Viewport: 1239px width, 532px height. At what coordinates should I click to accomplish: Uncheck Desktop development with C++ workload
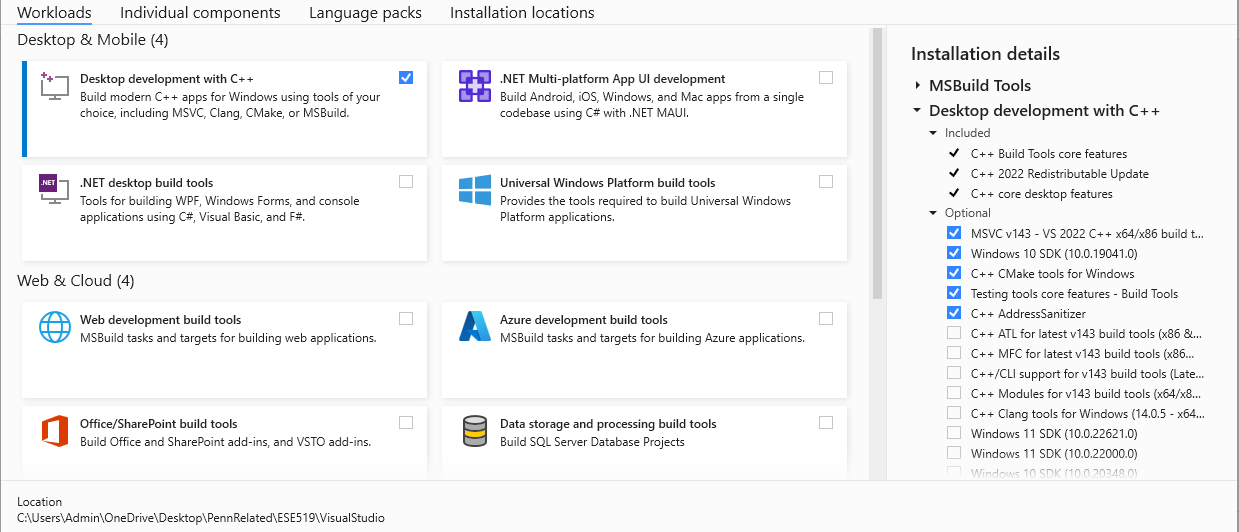405,78
